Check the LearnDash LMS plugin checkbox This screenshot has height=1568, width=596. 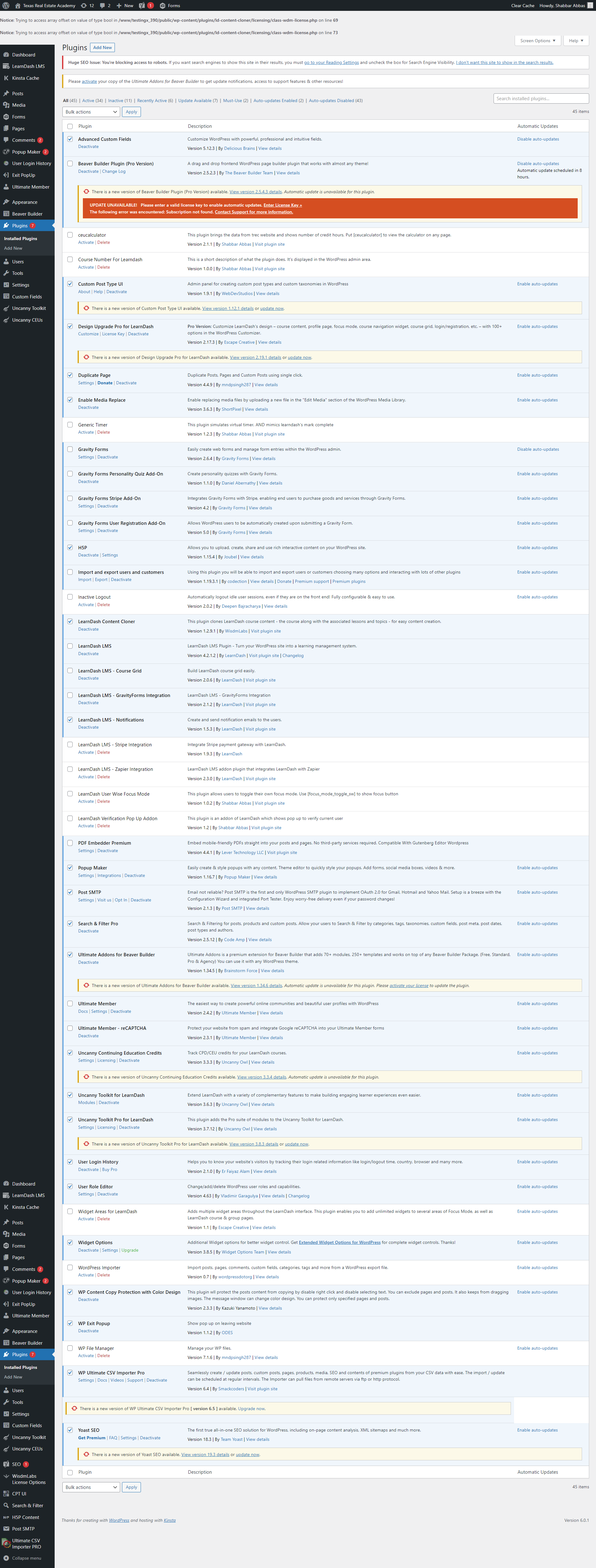(x=70, y=646)
